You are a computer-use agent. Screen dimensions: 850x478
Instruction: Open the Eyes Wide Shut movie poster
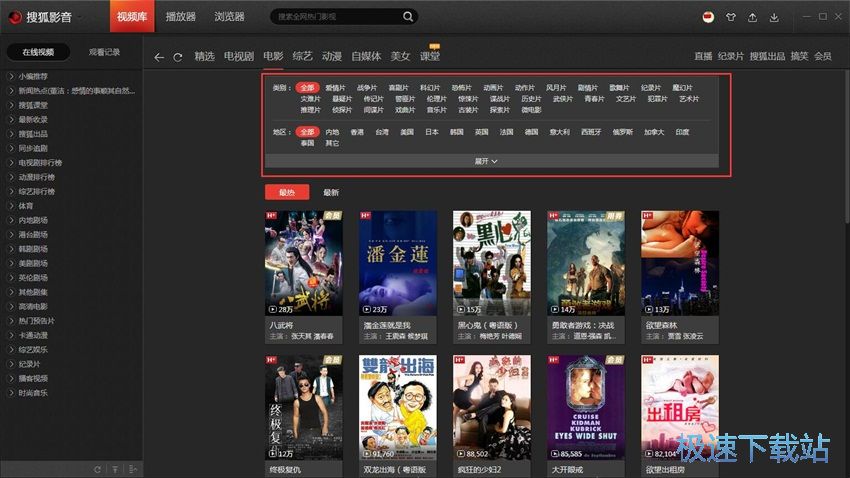coord(586,408)
